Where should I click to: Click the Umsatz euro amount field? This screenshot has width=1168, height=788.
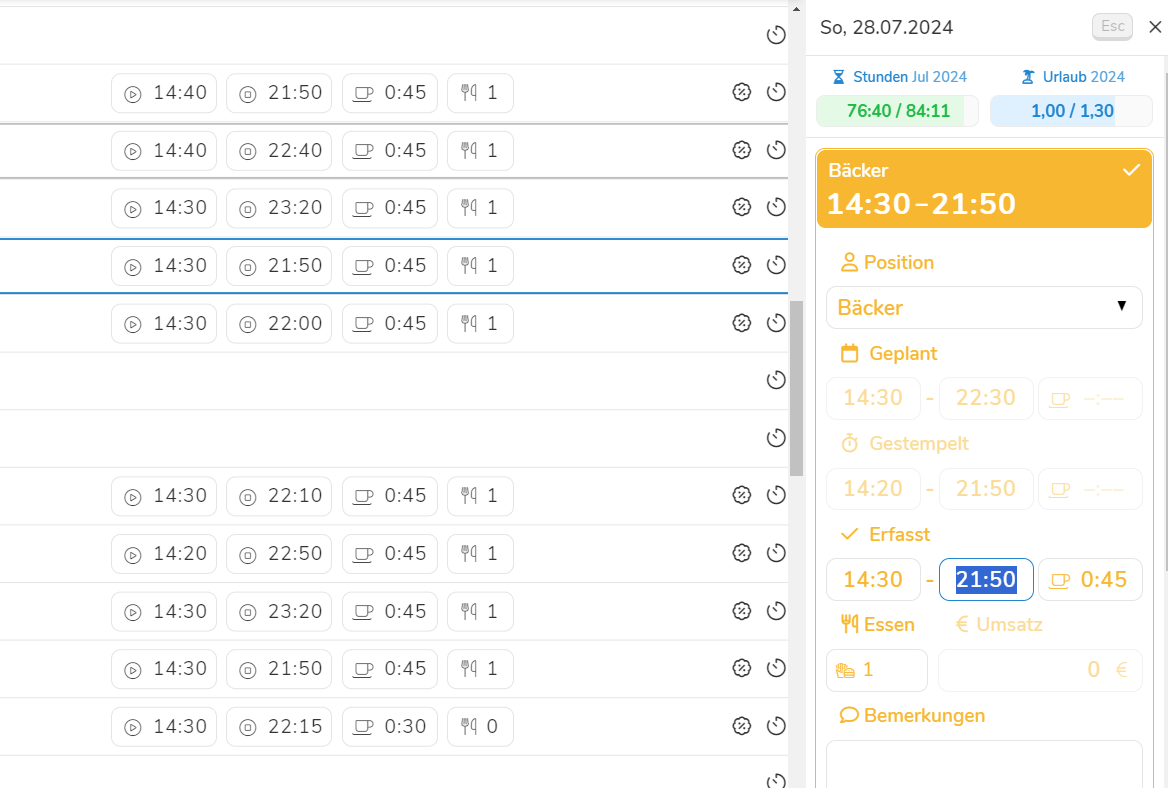point(1040,670)
